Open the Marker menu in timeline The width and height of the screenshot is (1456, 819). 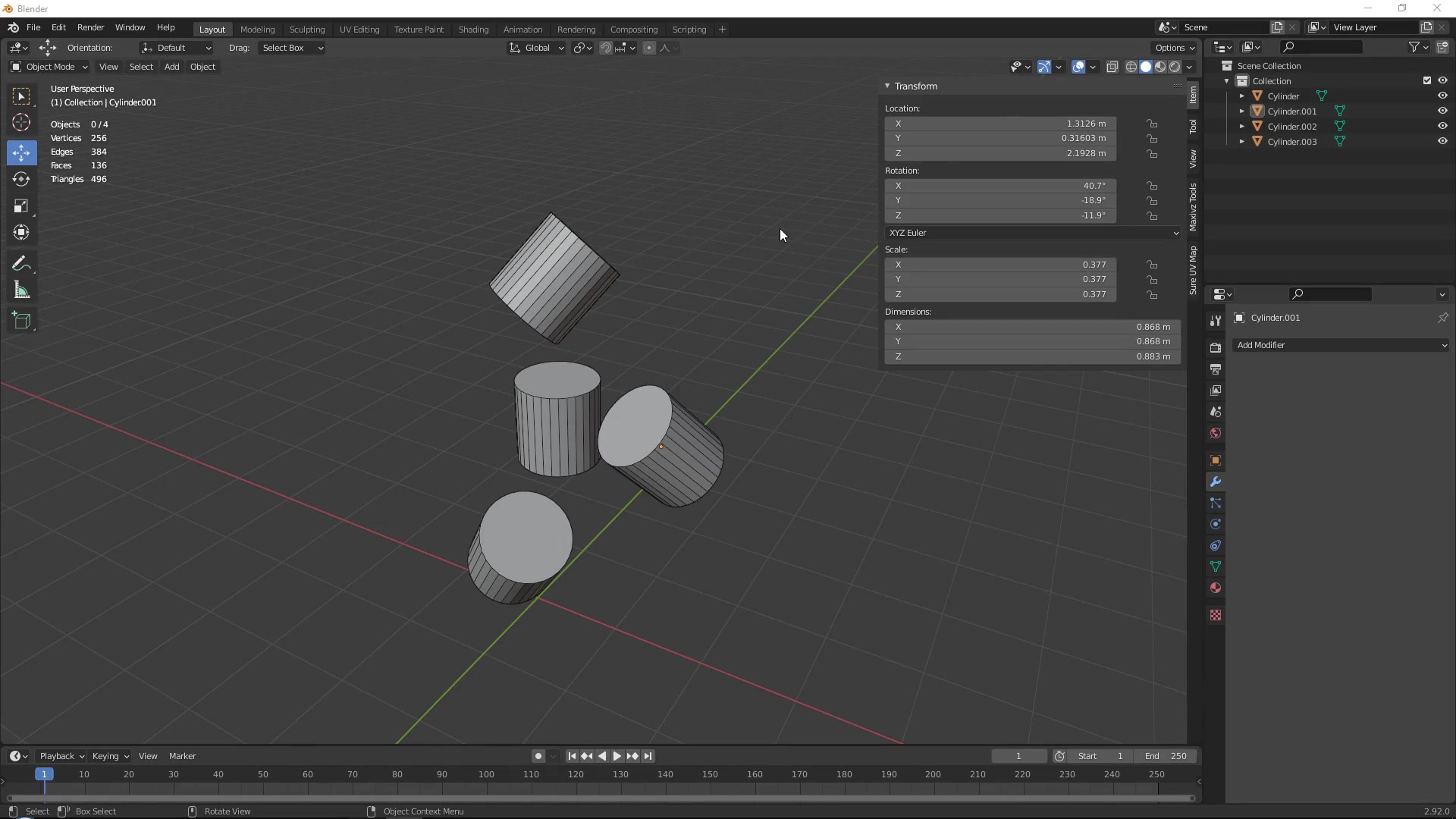(x=182, y=756)
